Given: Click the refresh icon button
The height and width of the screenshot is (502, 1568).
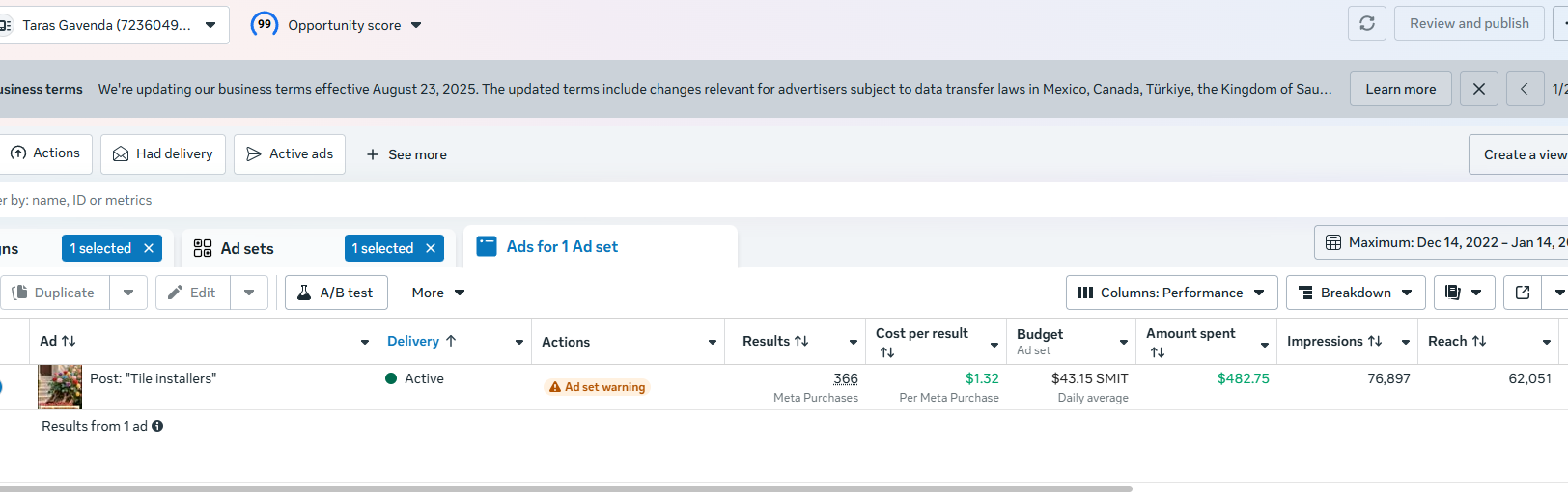Looking at the screenshot, I should pyautogui.click(x=1366, y=23).
